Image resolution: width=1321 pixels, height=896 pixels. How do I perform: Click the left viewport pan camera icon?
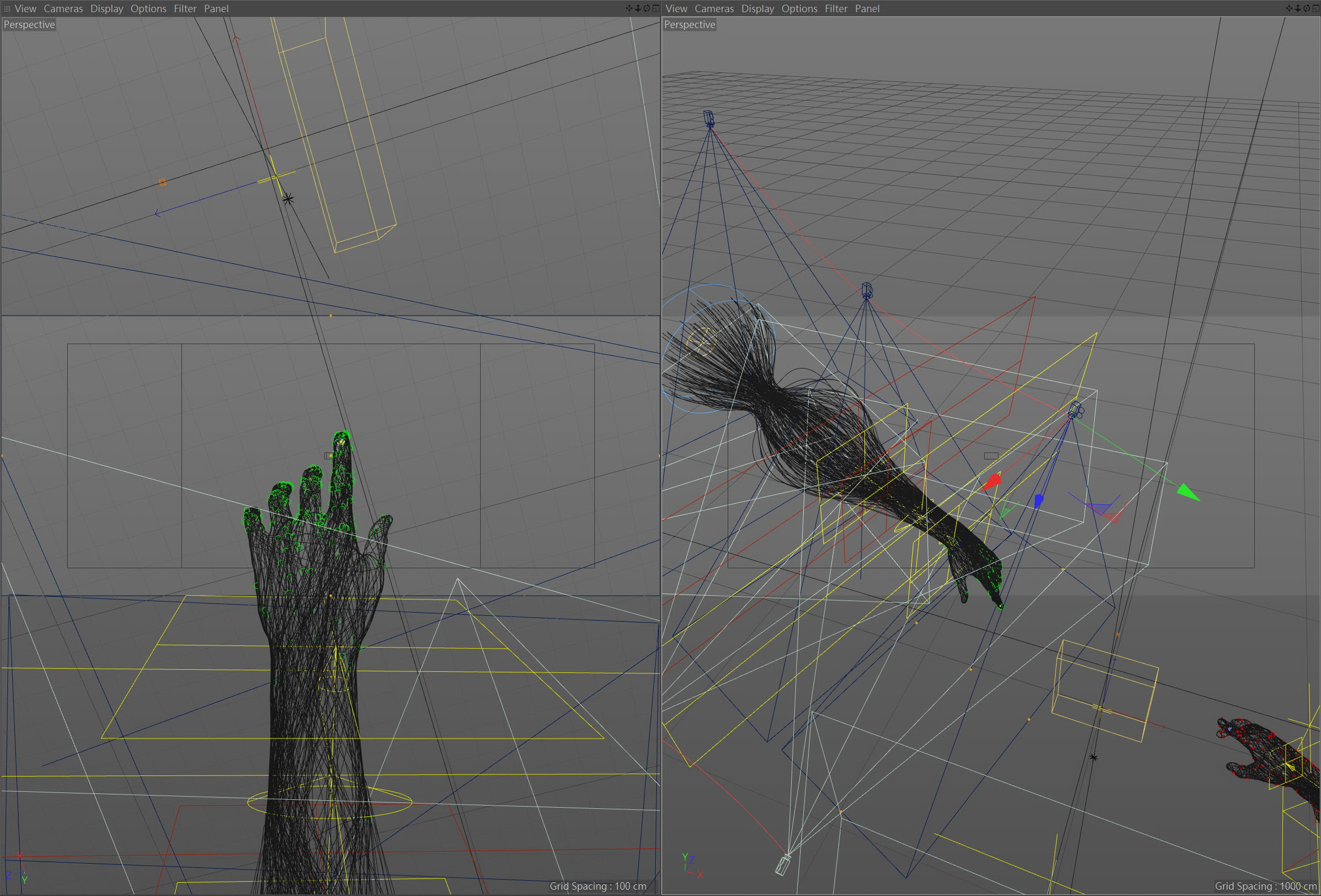(x=629, y=8)
